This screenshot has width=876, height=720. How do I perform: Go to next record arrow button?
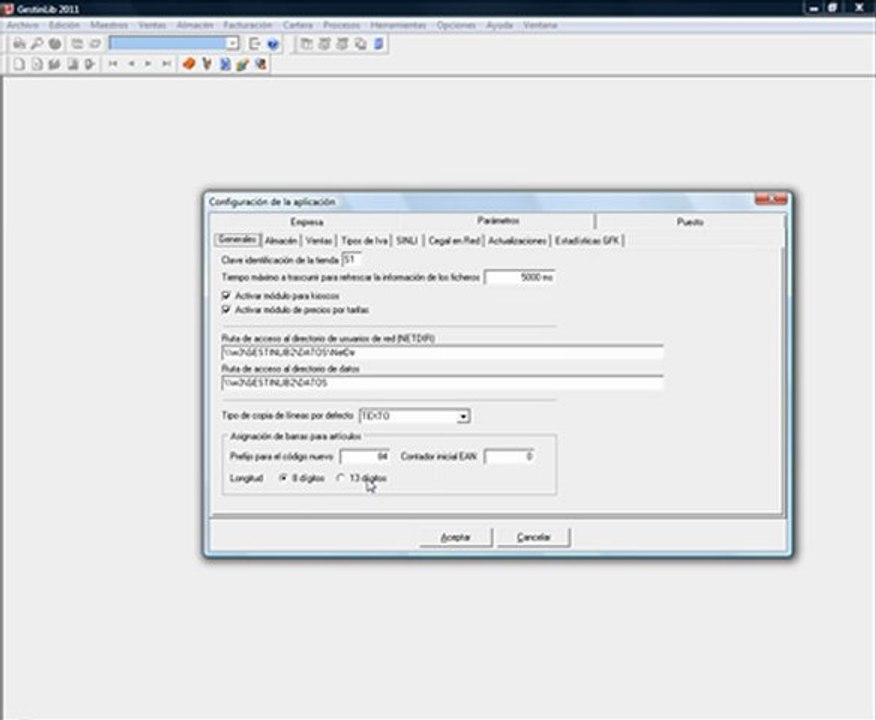(148, 64)
